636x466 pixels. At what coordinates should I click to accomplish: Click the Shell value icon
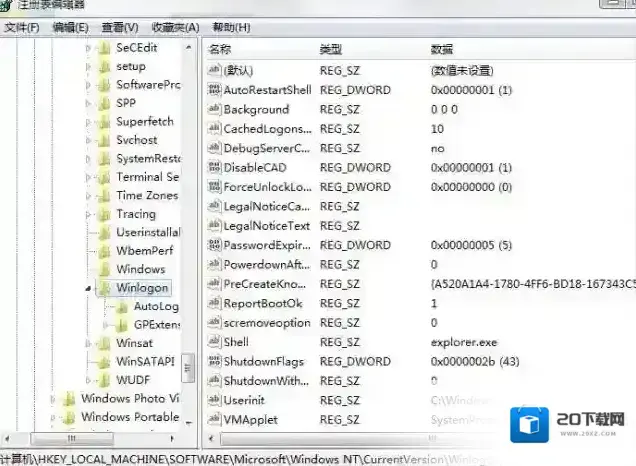click(214, 342)
